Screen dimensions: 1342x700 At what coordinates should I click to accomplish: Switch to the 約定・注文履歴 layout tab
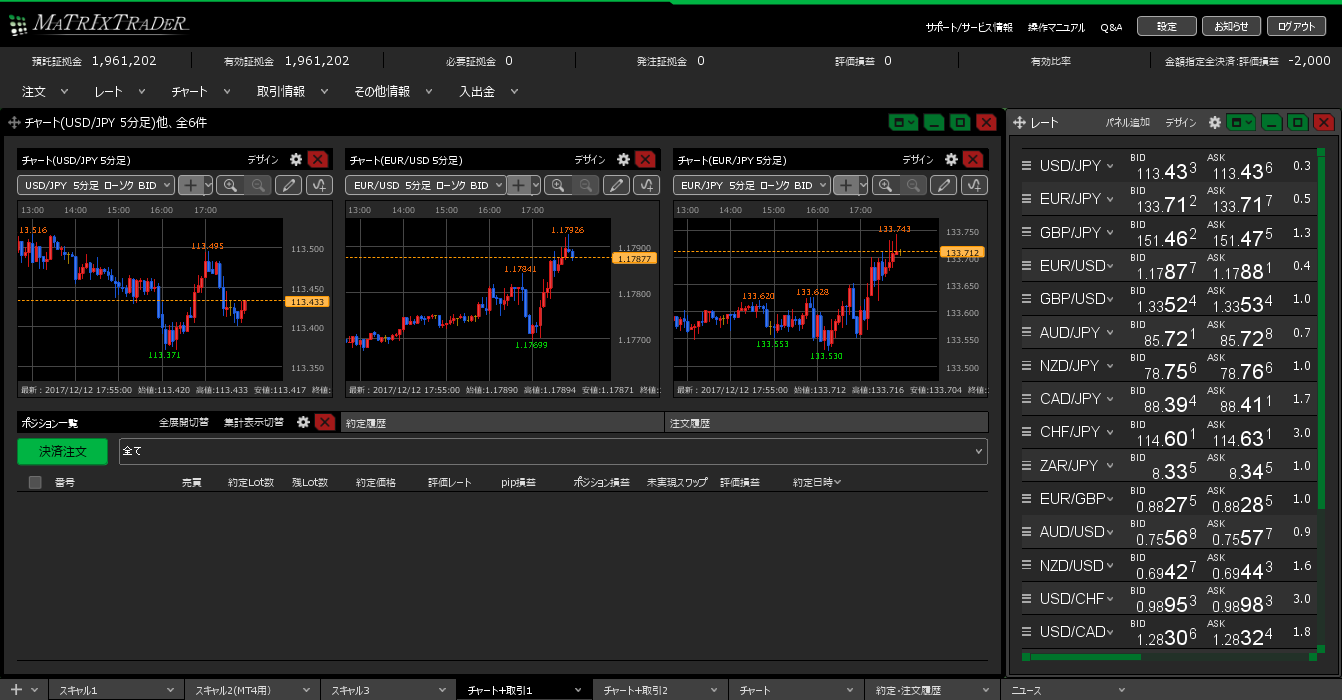[x=932, y=690]
